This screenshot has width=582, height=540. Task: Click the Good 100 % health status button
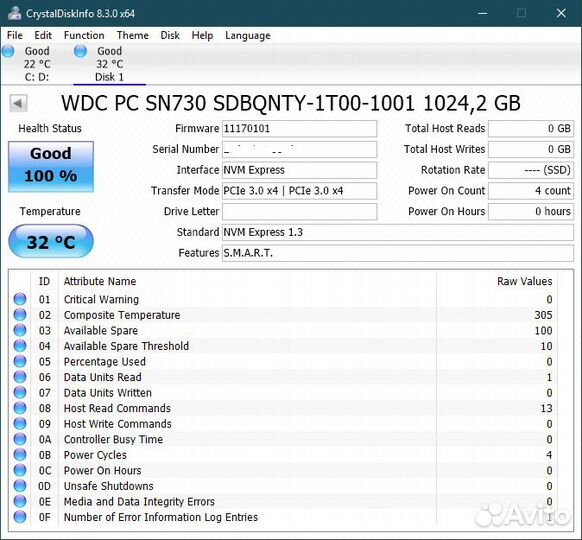pos(51,166)
